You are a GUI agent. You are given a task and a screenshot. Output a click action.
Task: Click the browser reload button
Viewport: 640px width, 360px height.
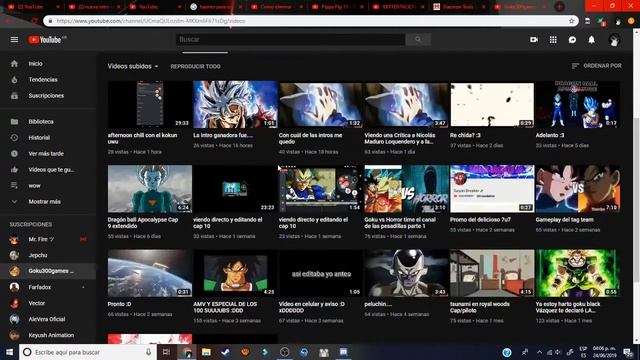point(34,21)
